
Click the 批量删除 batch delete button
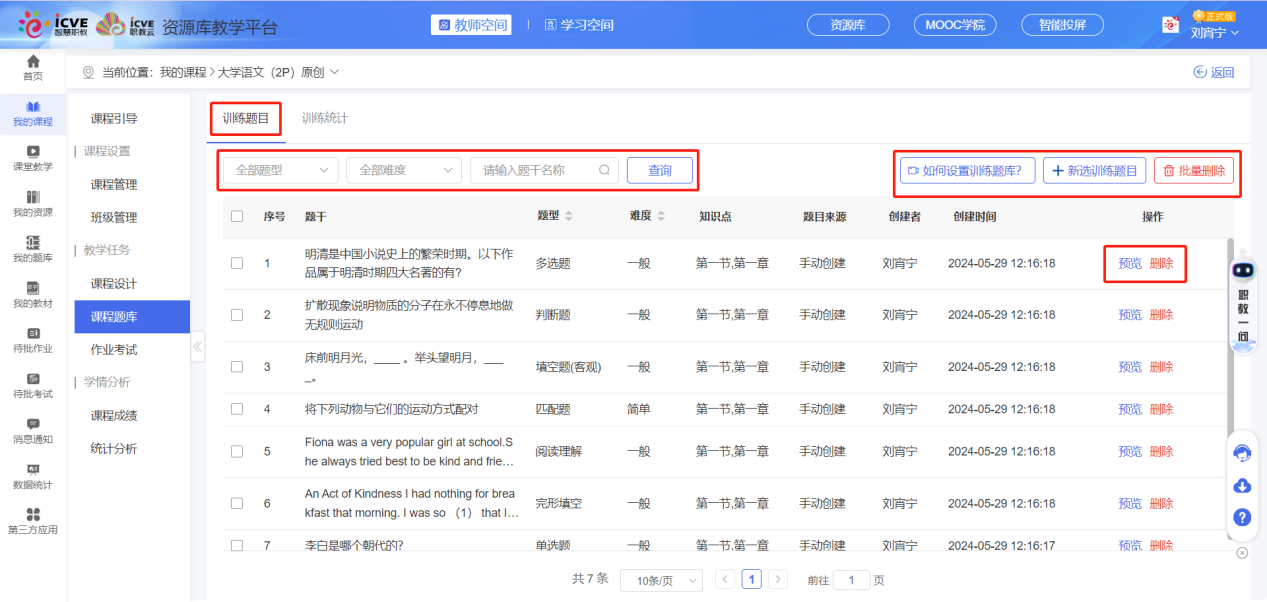(x=1193, y=171)
